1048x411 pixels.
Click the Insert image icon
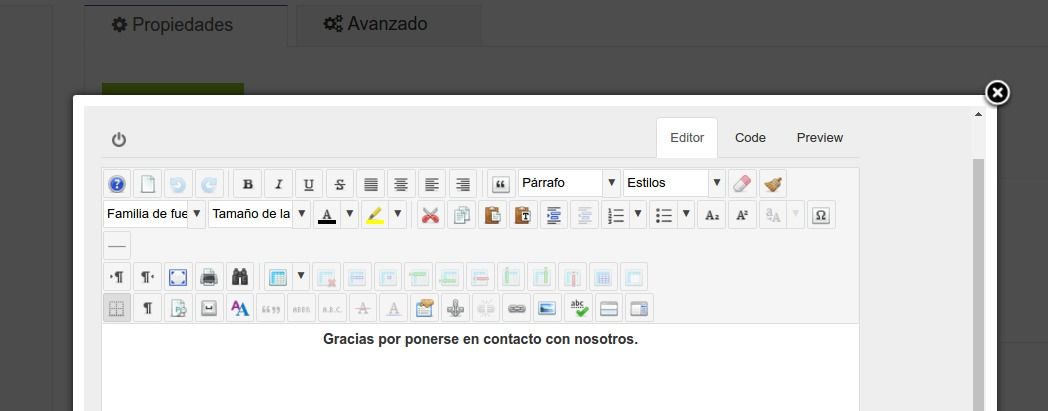547,307
